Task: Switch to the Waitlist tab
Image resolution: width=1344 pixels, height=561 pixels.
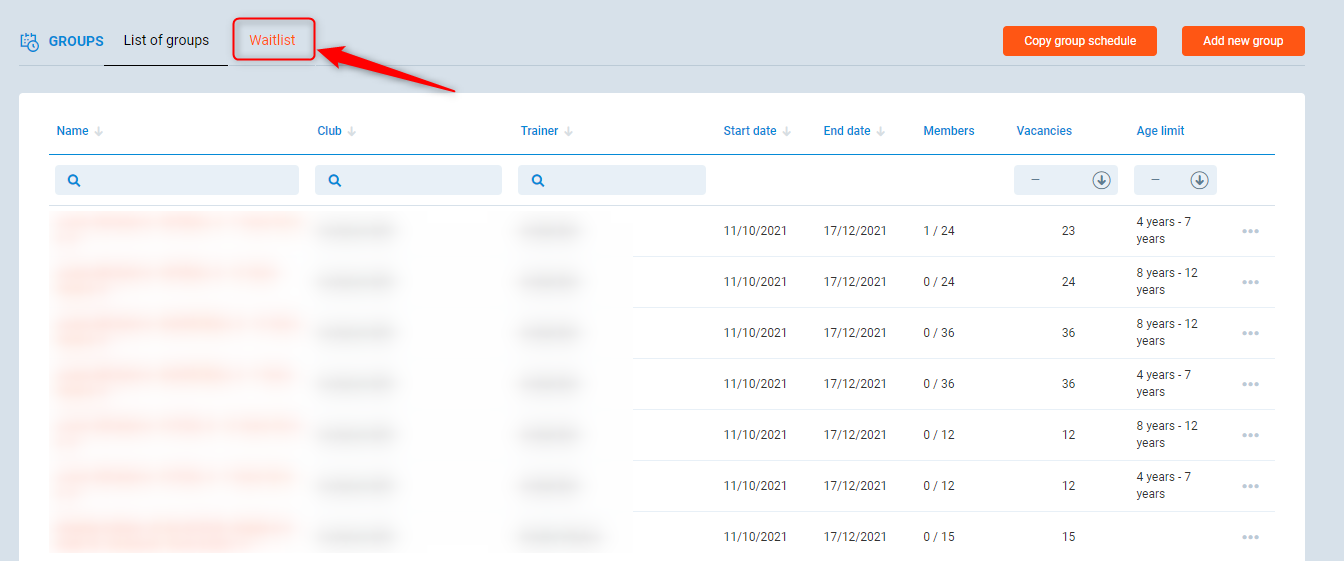Action: coord(272,41)
